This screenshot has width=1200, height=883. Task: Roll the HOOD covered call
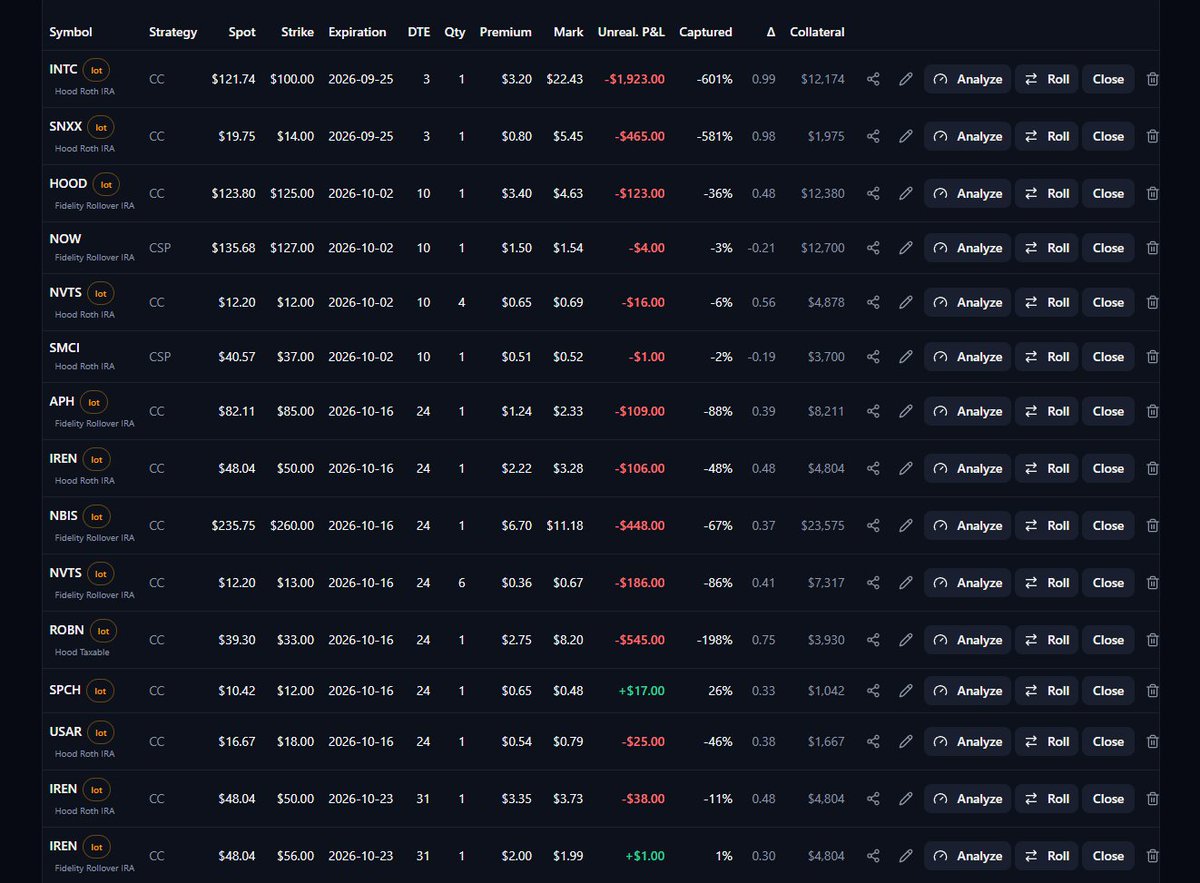(x=1046, y=193)
